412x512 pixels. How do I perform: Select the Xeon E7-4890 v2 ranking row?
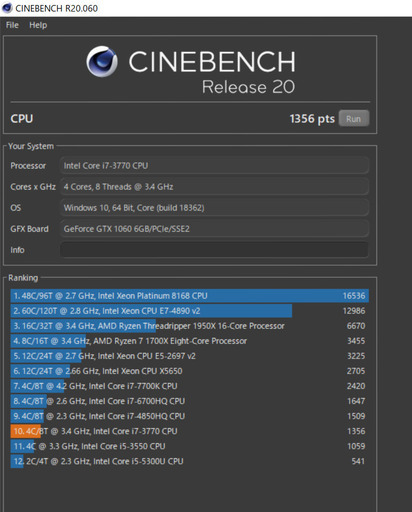189,311
